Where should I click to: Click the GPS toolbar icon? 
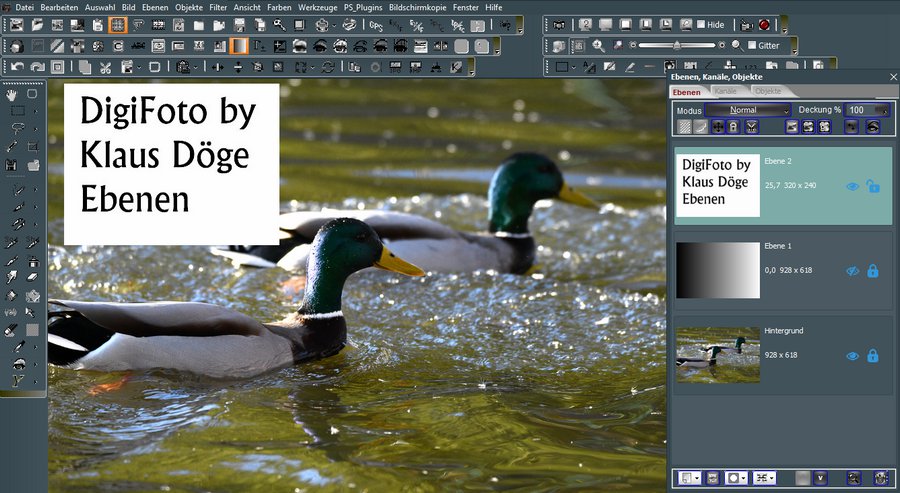(377, 24)
